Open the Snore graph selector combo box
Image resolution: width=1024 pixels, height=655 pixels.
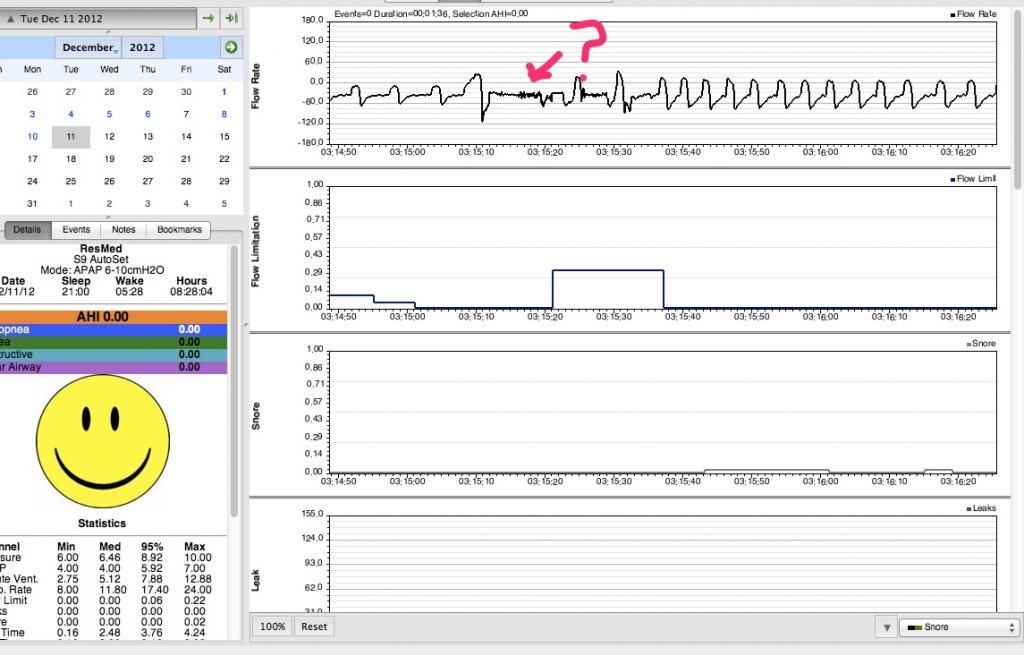click(959, 627)
